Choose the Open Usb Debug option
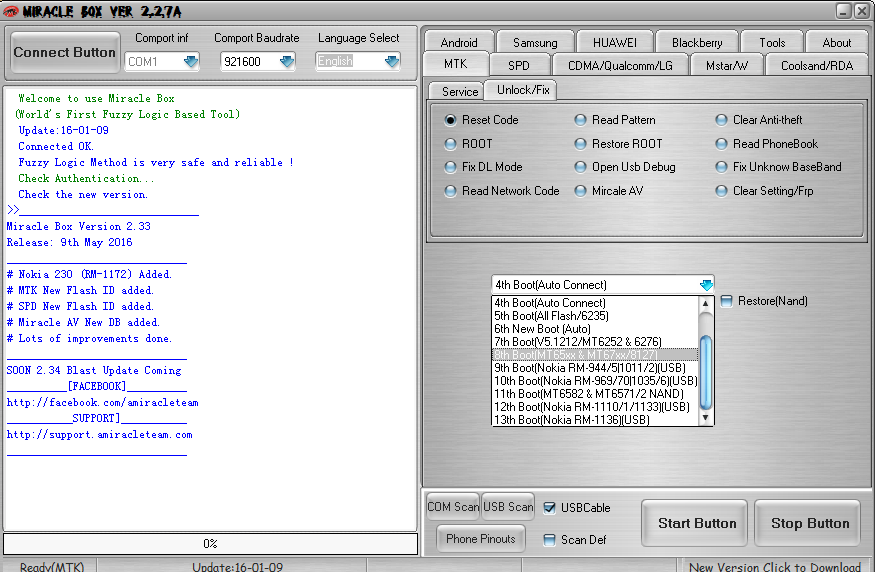Screen dimensions: 875x573 [x=580, y=167]
